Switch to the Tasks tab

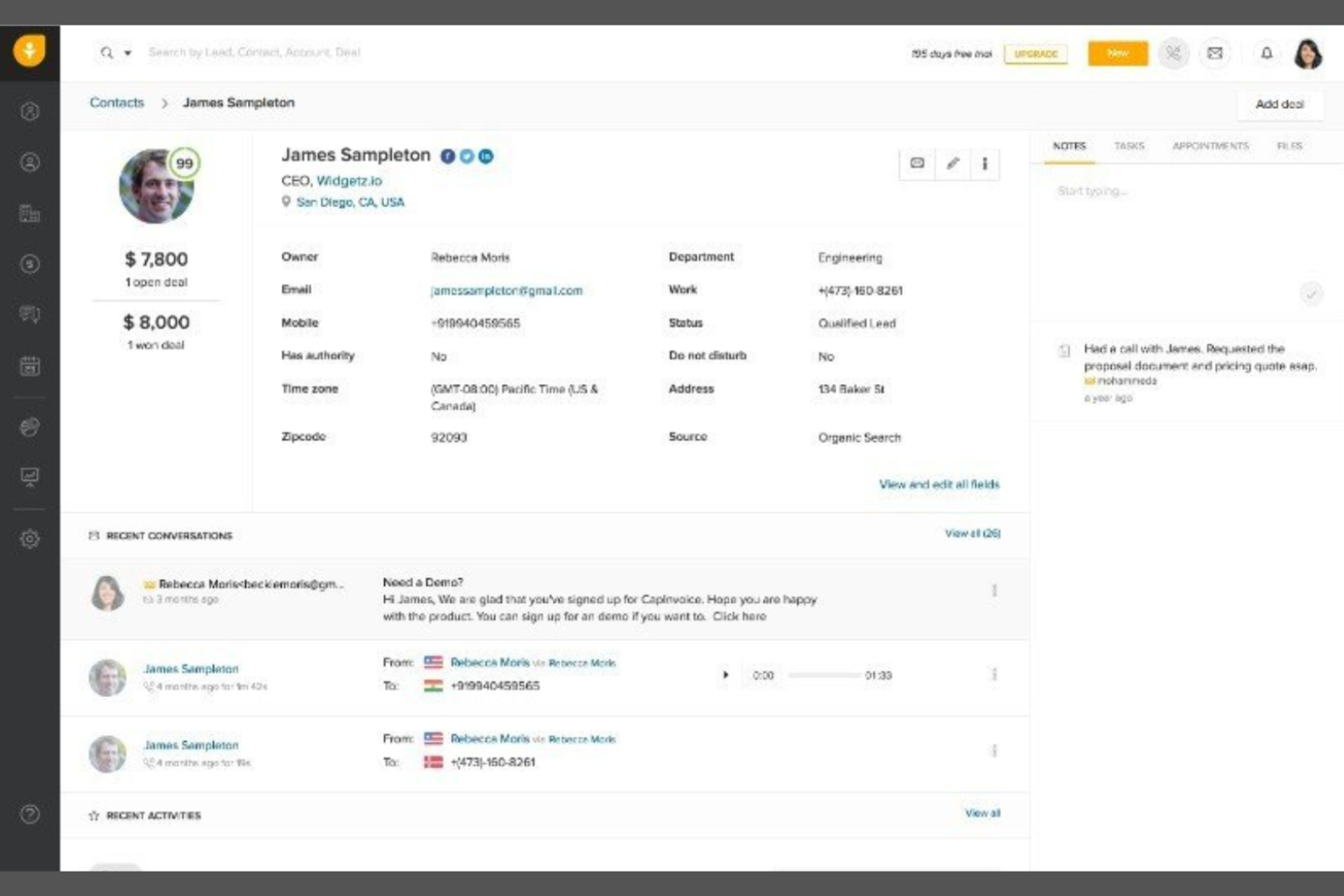pyautogui.click(x=1130, y=145)
